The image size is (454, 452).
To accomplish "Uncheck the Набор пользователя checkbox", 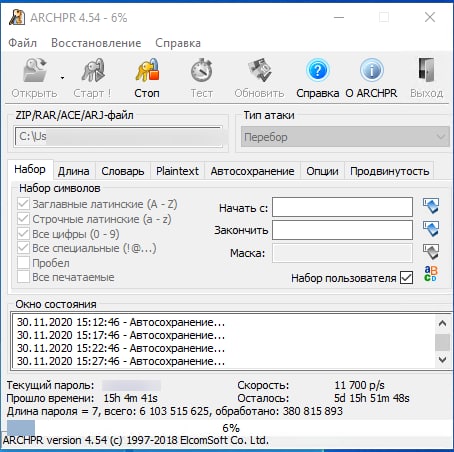I will click(x=407, y=277).
